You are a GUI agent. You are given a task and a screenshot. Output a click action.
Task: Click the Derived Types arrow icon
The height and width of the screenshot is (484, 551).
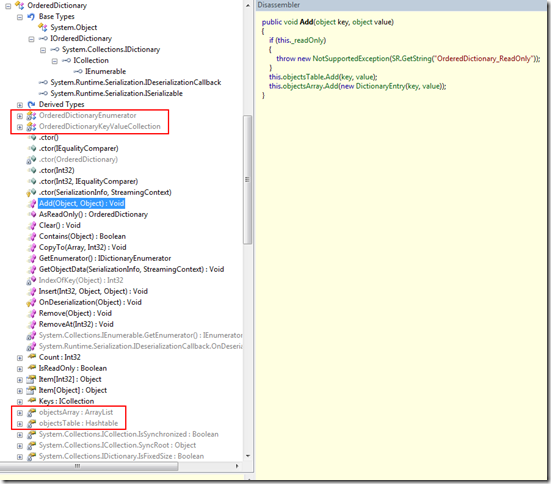[31, 104]
